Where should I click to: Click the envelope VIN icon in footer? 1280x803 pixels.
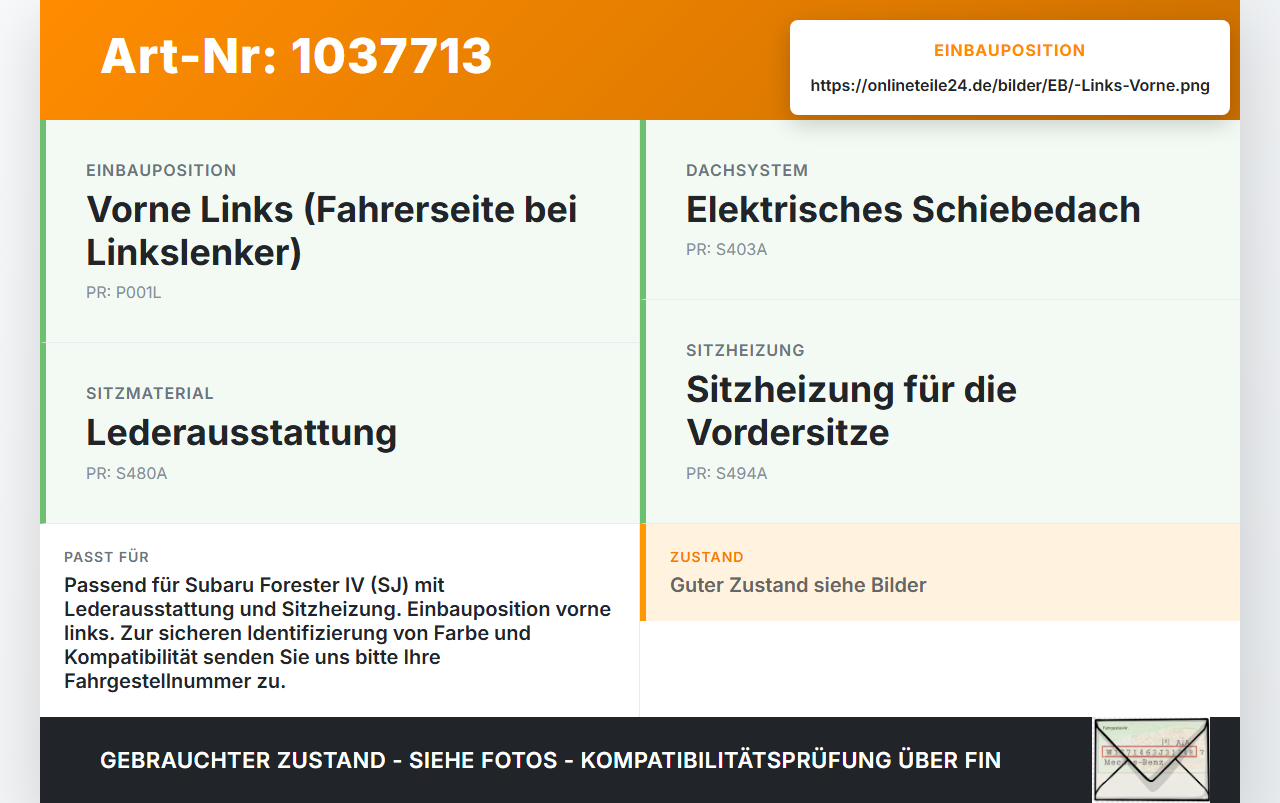(1151, 760)
